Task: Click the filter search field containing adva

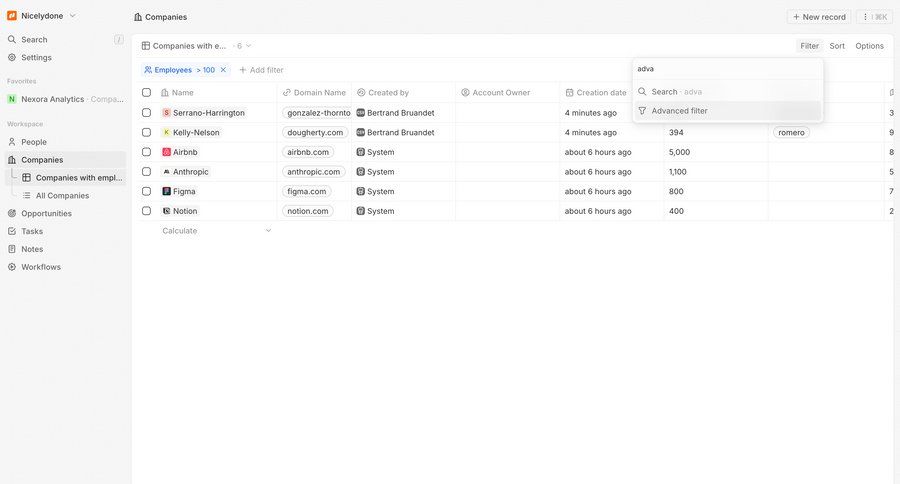Action: point(728,68)
